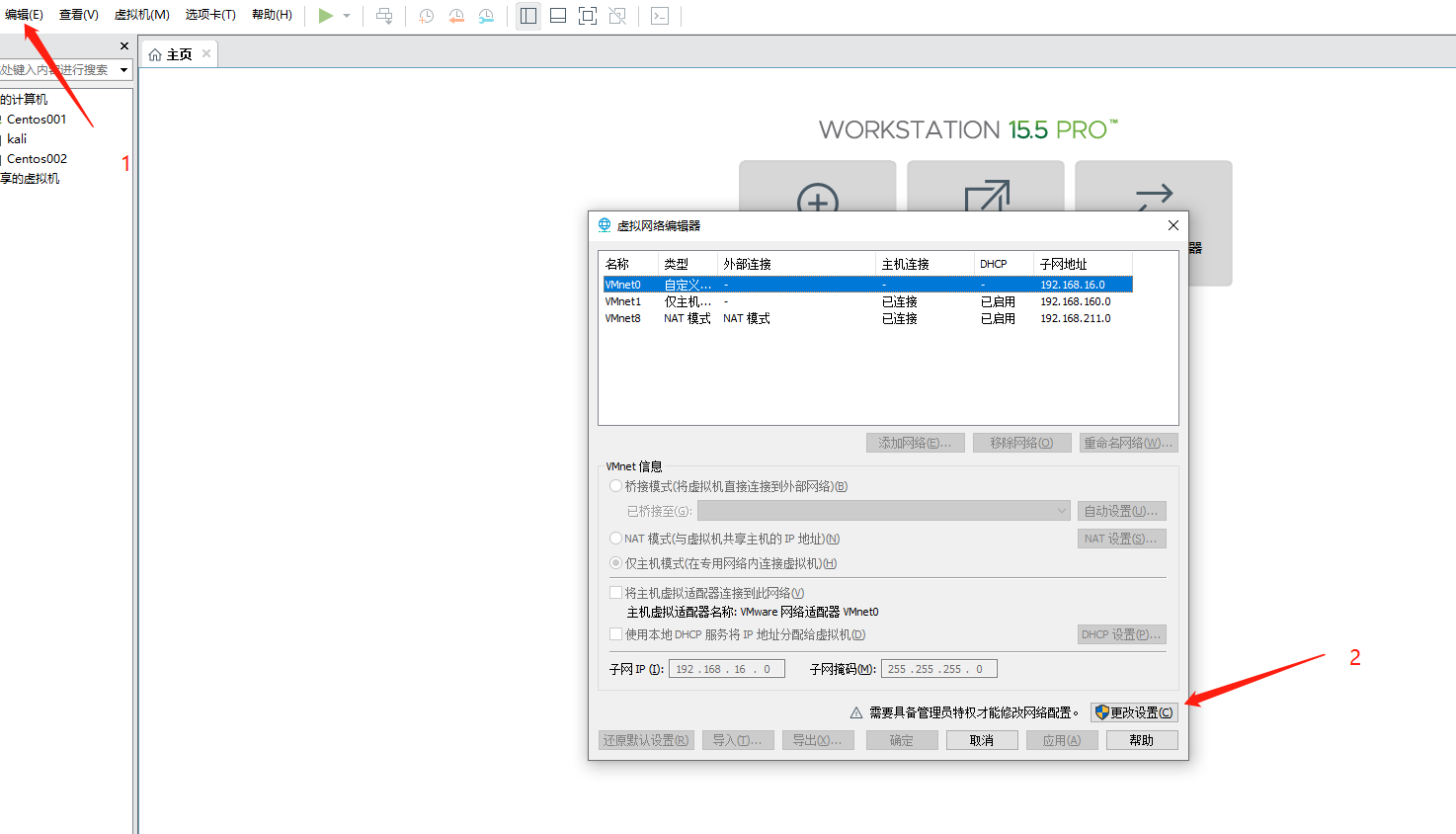Viewport: 1456px width, 834px height.
Task: Click the 类型 column header
Action: click(688, 264)
